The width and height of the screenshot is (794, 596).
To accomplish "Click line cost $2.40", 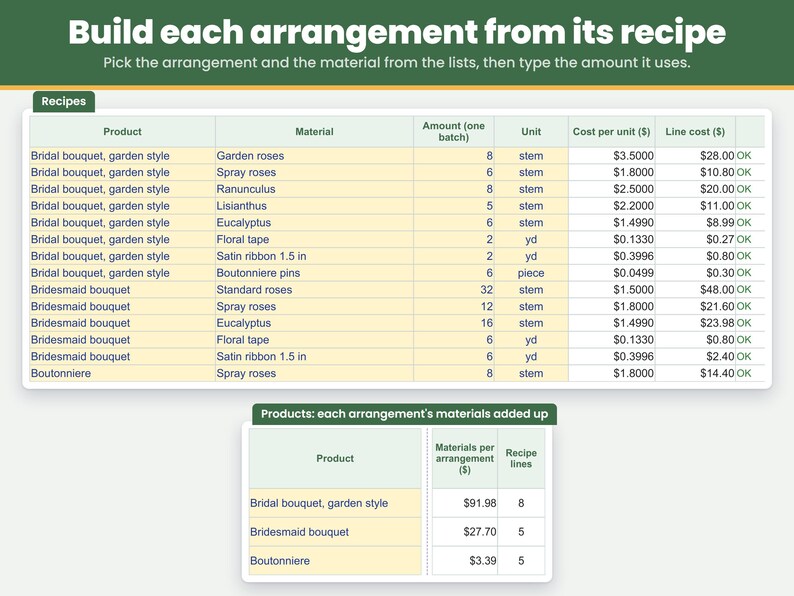I will 695,356.
